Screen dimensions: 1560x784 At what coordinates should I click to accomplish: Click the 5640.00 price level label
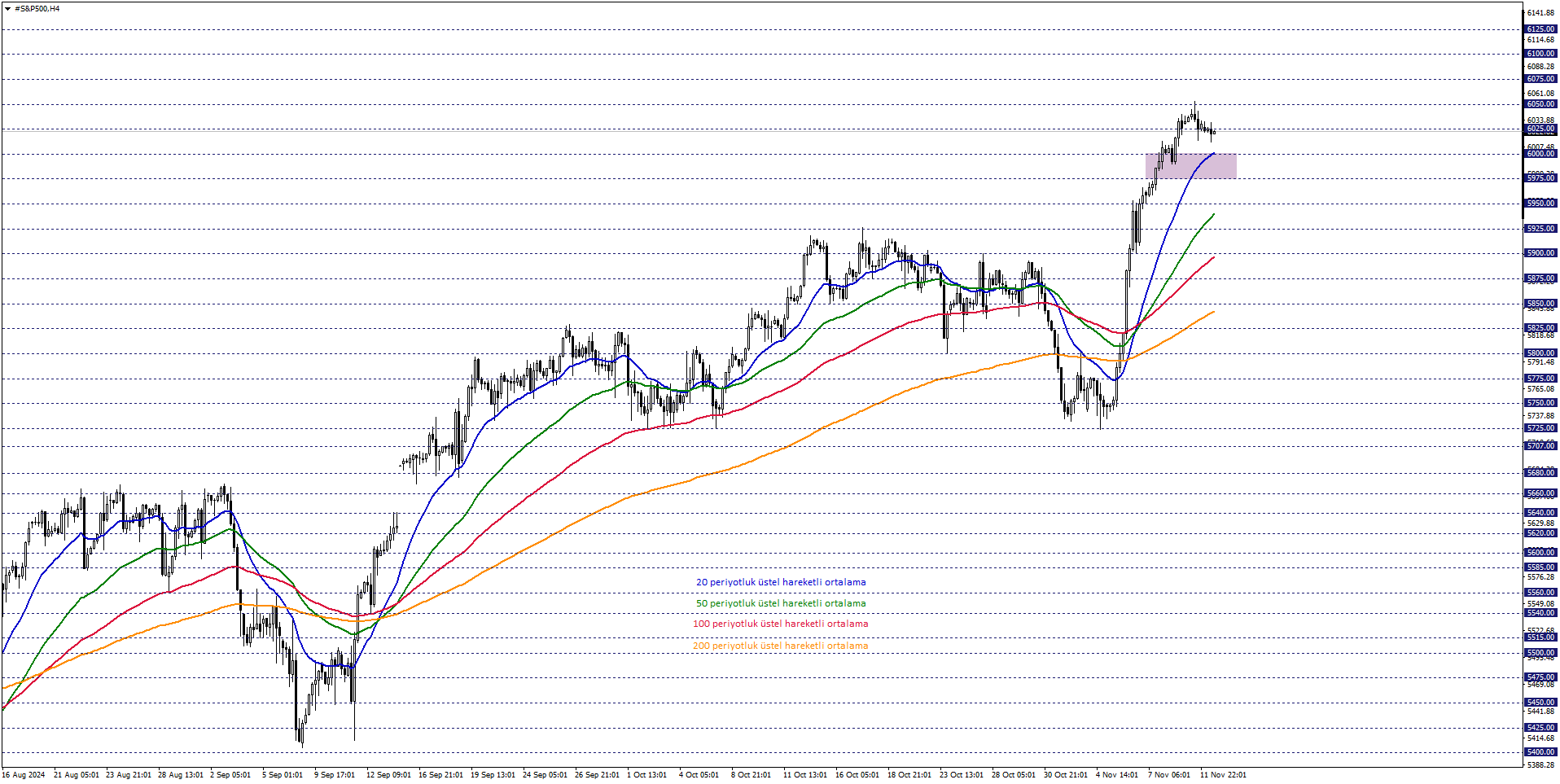pos(1540,513)
